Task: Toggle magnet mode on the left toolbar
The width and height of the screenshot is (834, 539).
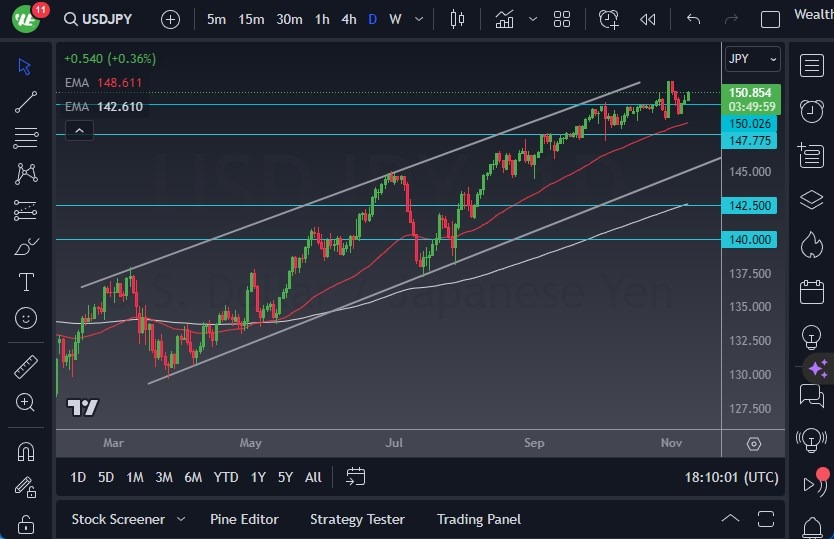Action: [x=26, y=451]
